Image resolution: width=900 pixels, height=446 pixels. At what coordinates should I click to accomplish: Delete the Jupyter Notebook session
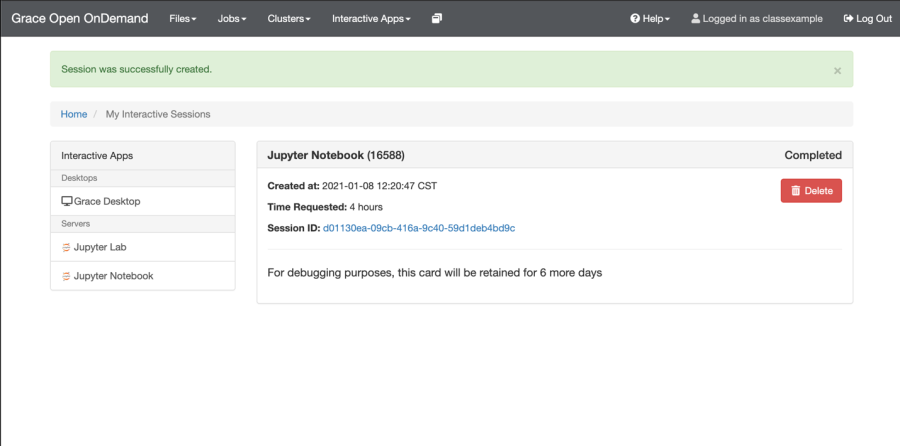point(811,191)
